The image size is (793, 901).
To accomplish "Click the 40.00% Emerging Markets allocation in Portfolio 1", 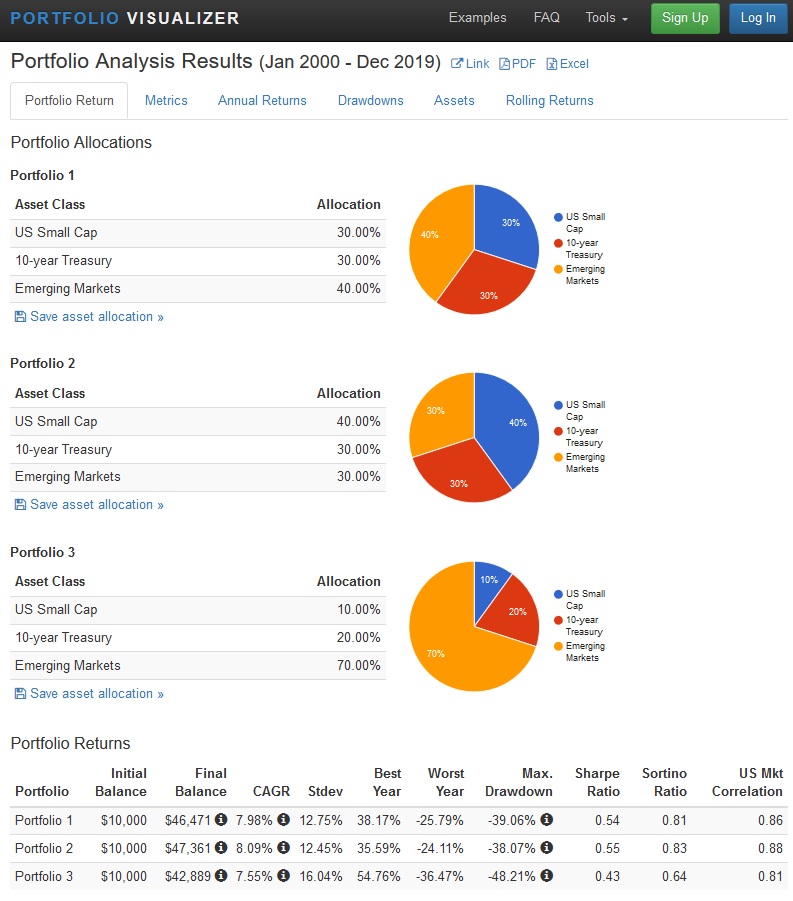I will tap(359, 288).
